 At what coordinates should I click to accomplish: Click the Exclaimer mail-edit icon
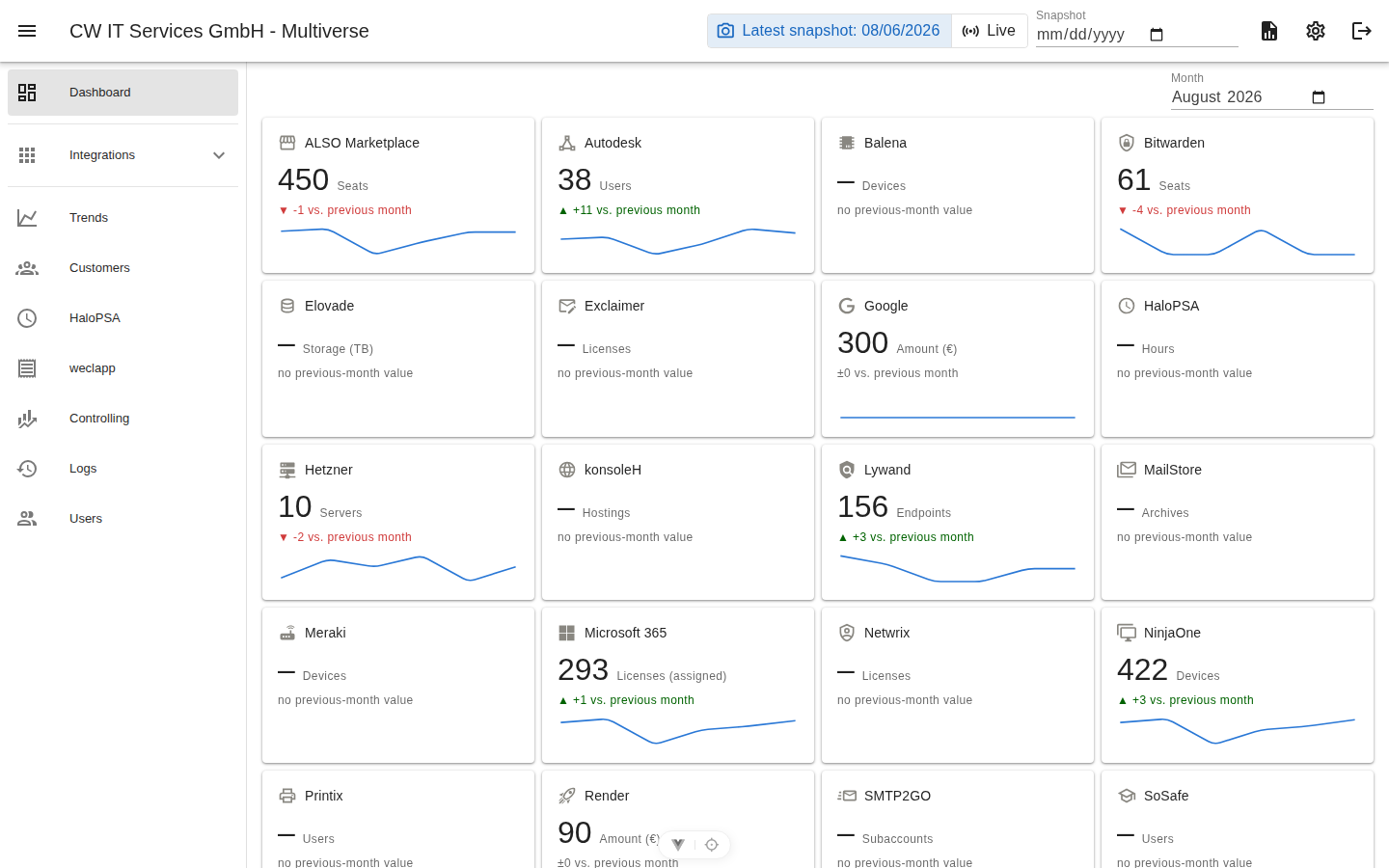(x=567, y=306)
